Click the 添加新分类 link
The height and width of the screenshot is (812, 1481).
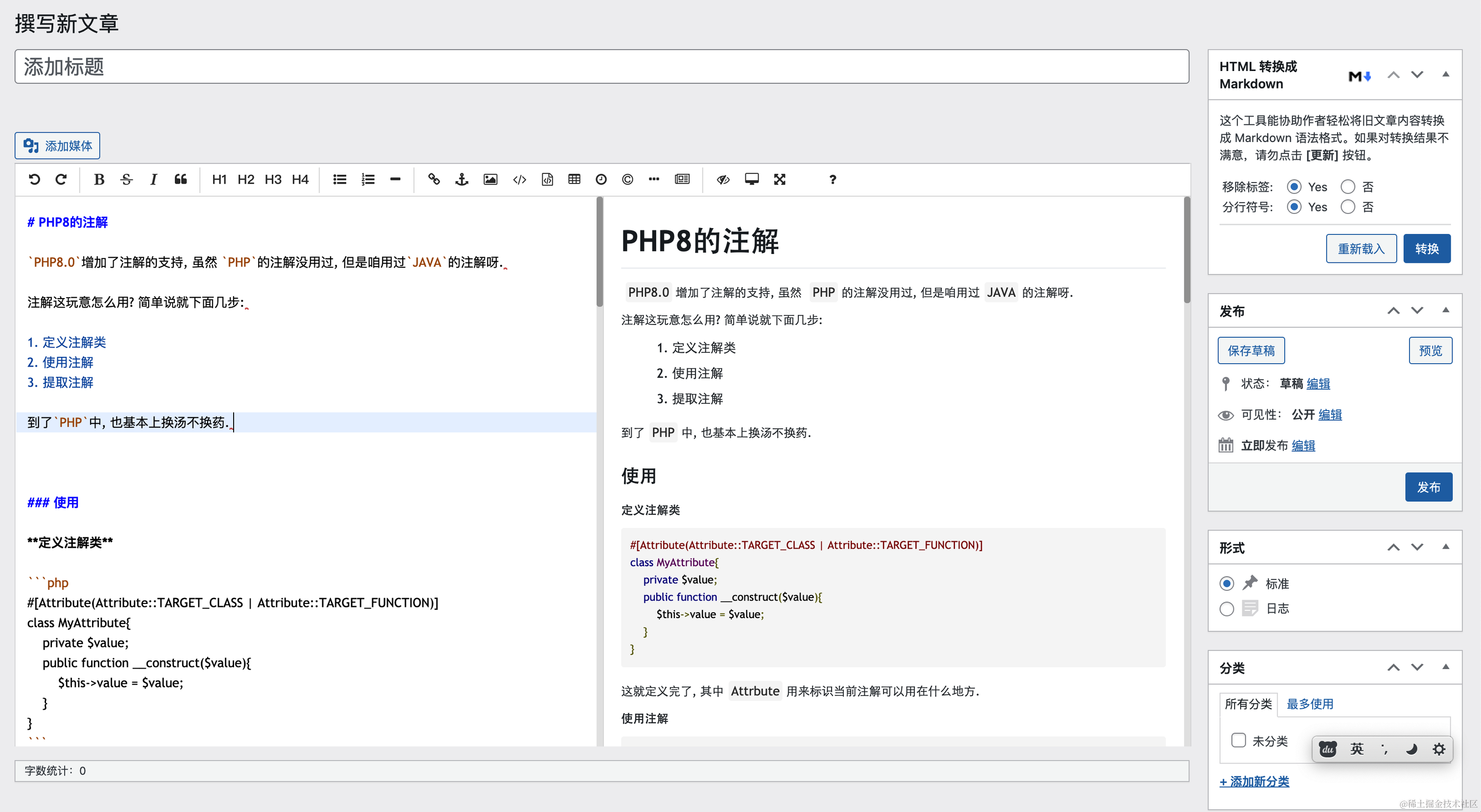pyautogui.click(x=1254, y=782)
